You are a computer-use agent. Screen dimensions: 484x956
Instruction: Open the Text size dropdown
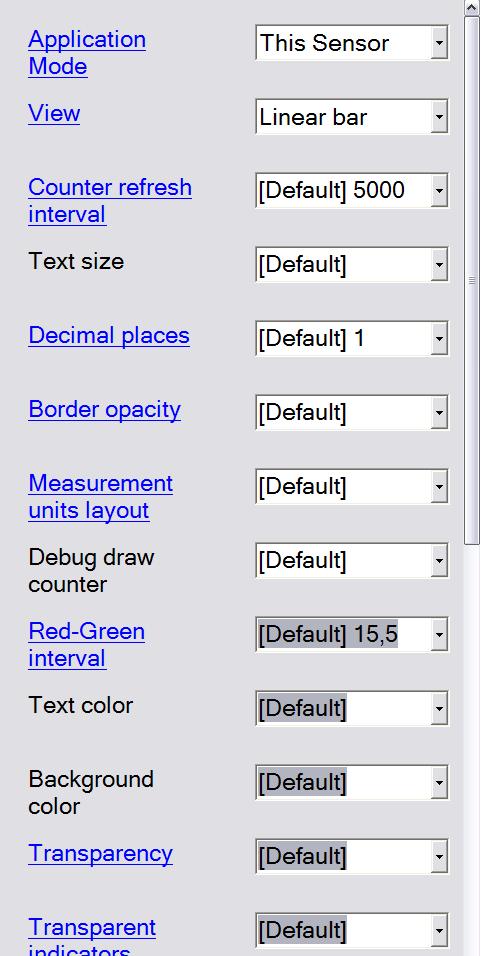pyautogui.click(x=352, y=265)
